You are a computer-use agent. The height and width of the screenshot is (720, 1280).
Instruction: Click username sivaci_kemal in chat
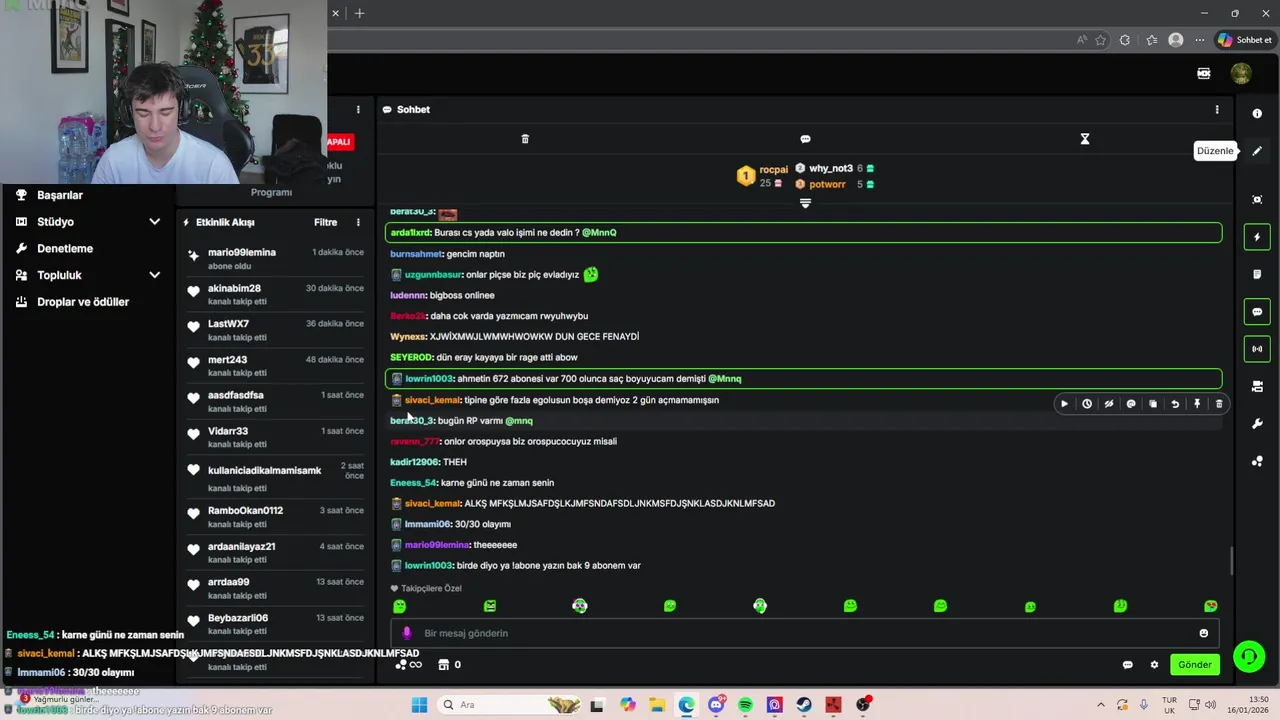(x=432, y=400)
